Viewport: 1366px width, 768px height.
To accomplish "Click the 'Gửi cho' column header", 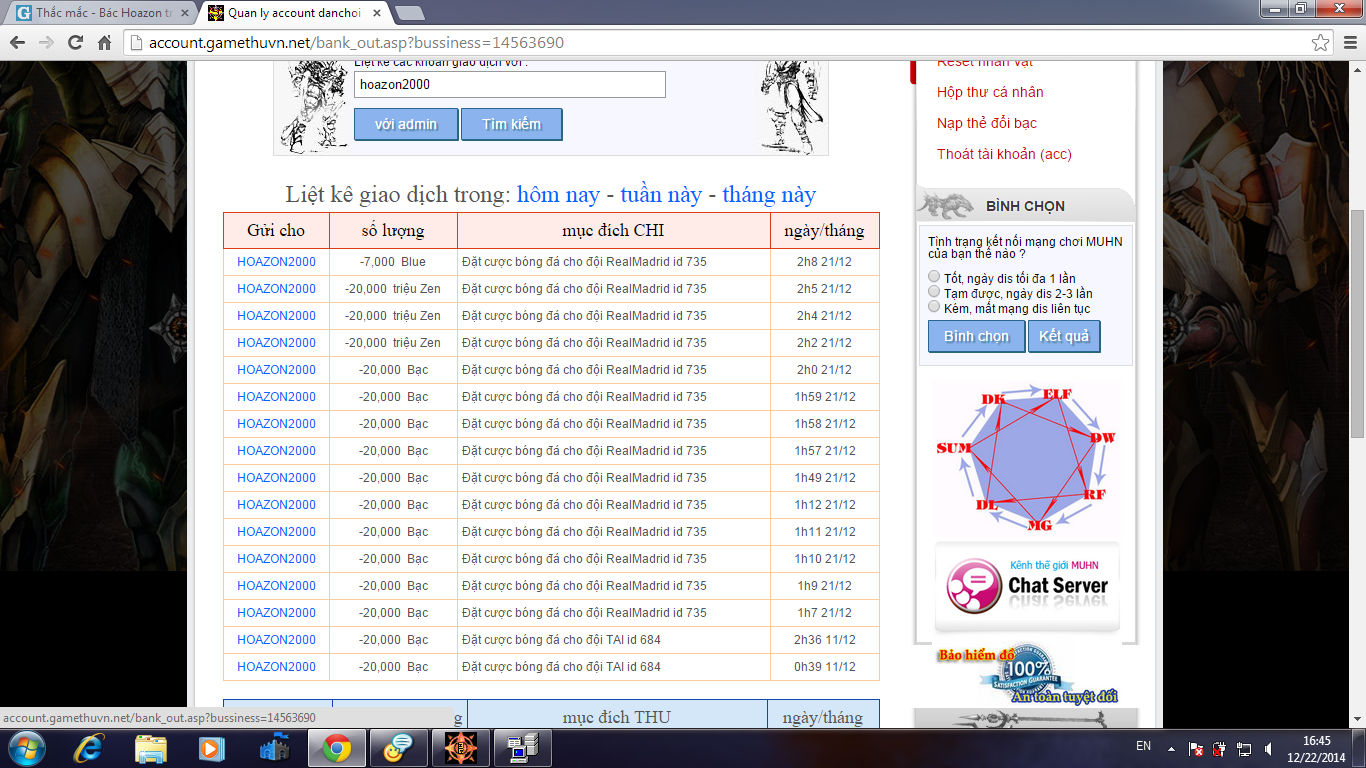I will [x=276, y=230].
